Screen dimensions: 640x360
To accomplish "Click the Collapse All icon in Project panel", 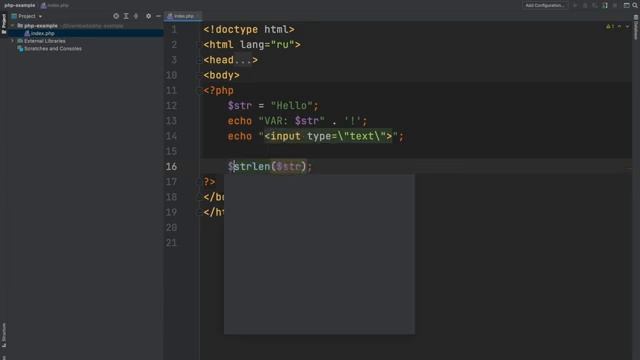I will tap(136, 16).
